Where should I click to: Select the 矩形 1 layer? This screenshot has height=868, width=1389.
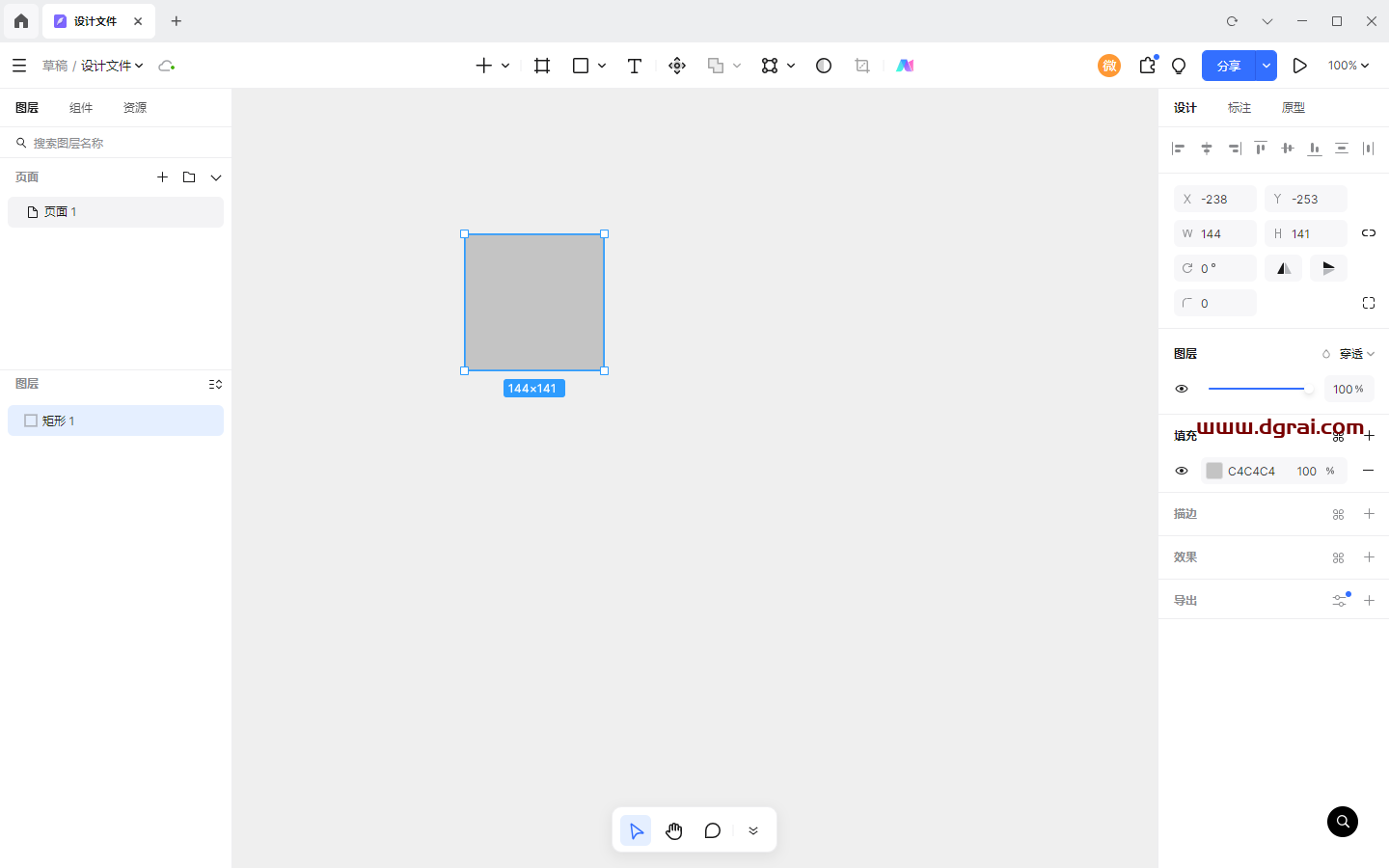(116, 420)
